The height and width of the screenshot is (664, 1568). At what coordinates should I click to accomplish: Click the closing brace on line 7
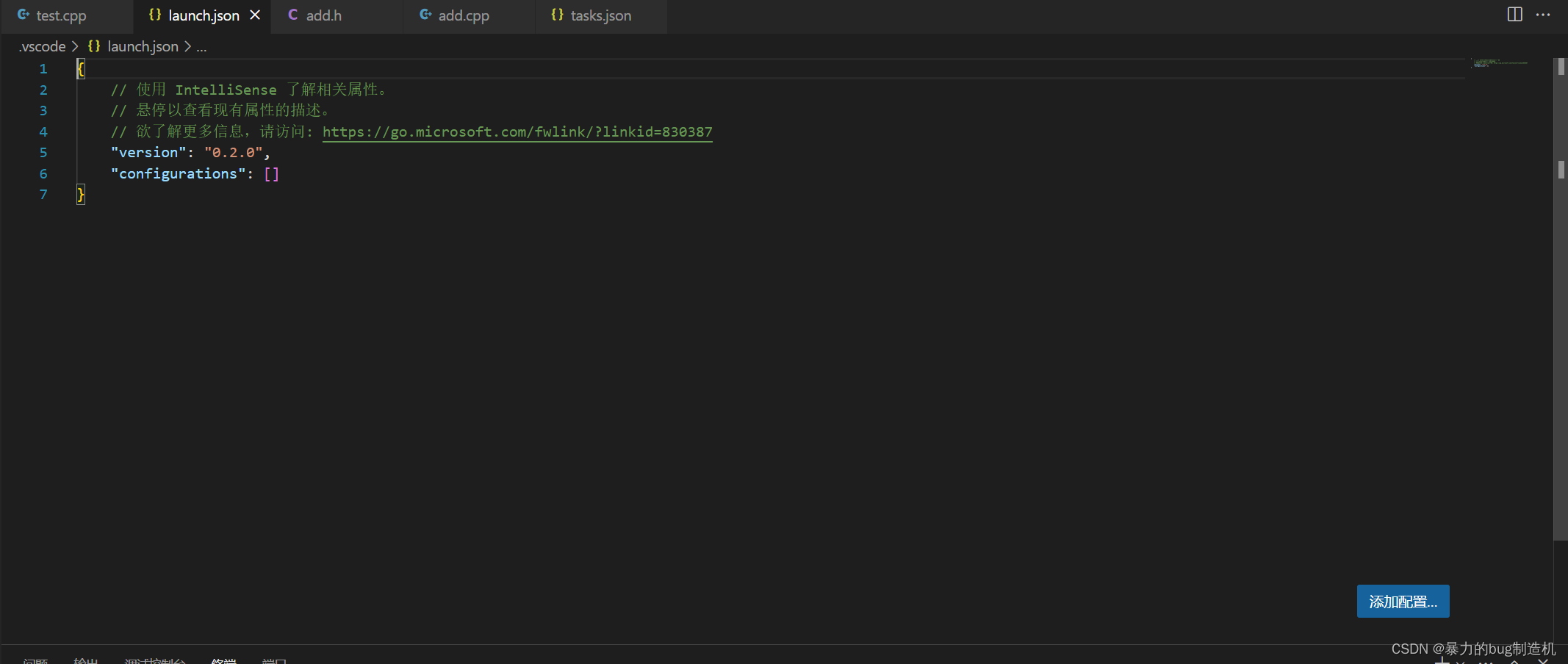tap(81, 194)
